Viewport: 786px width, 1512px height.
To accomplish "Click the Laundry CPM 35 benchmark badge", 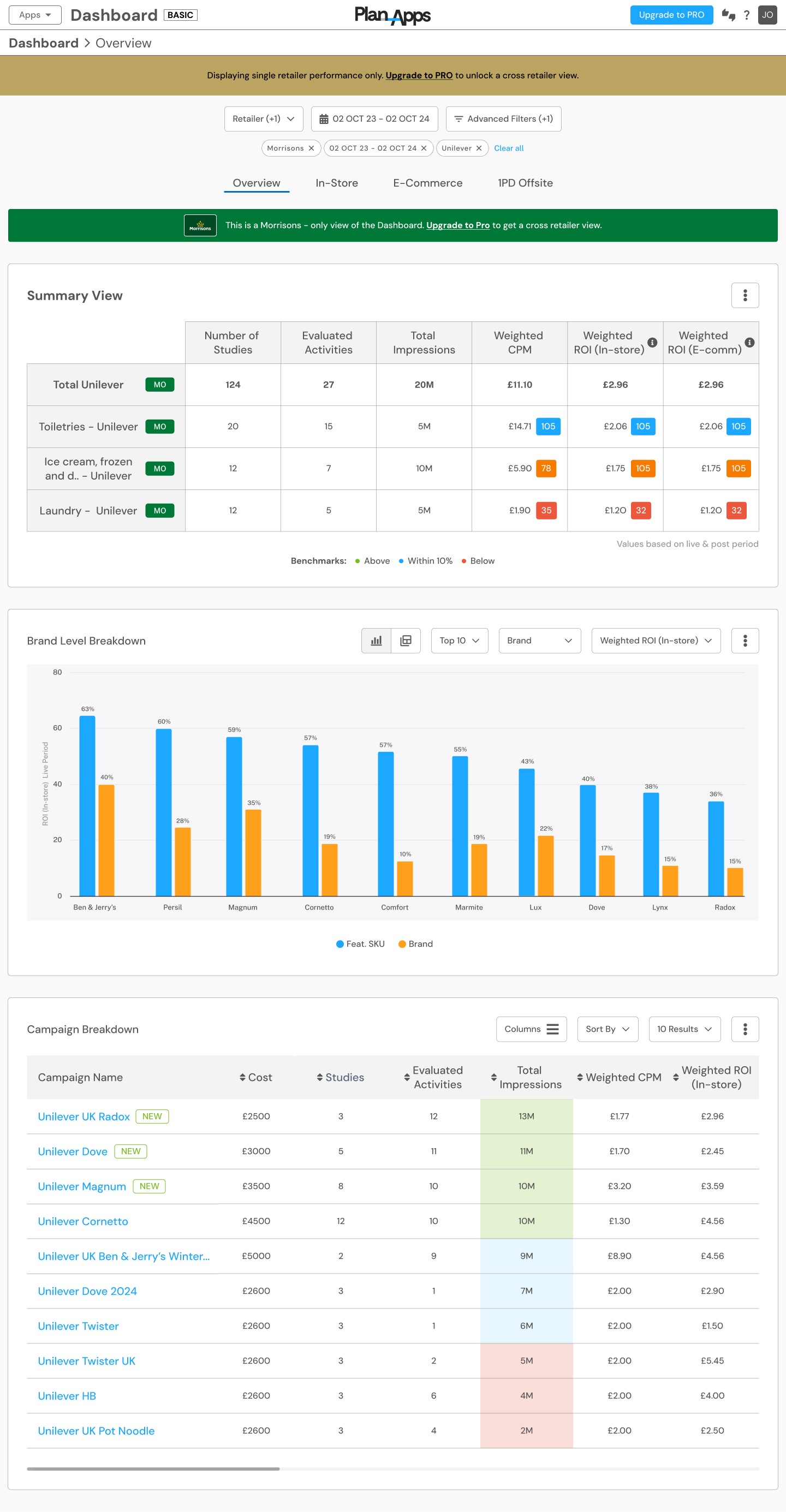I will (546, 511).
